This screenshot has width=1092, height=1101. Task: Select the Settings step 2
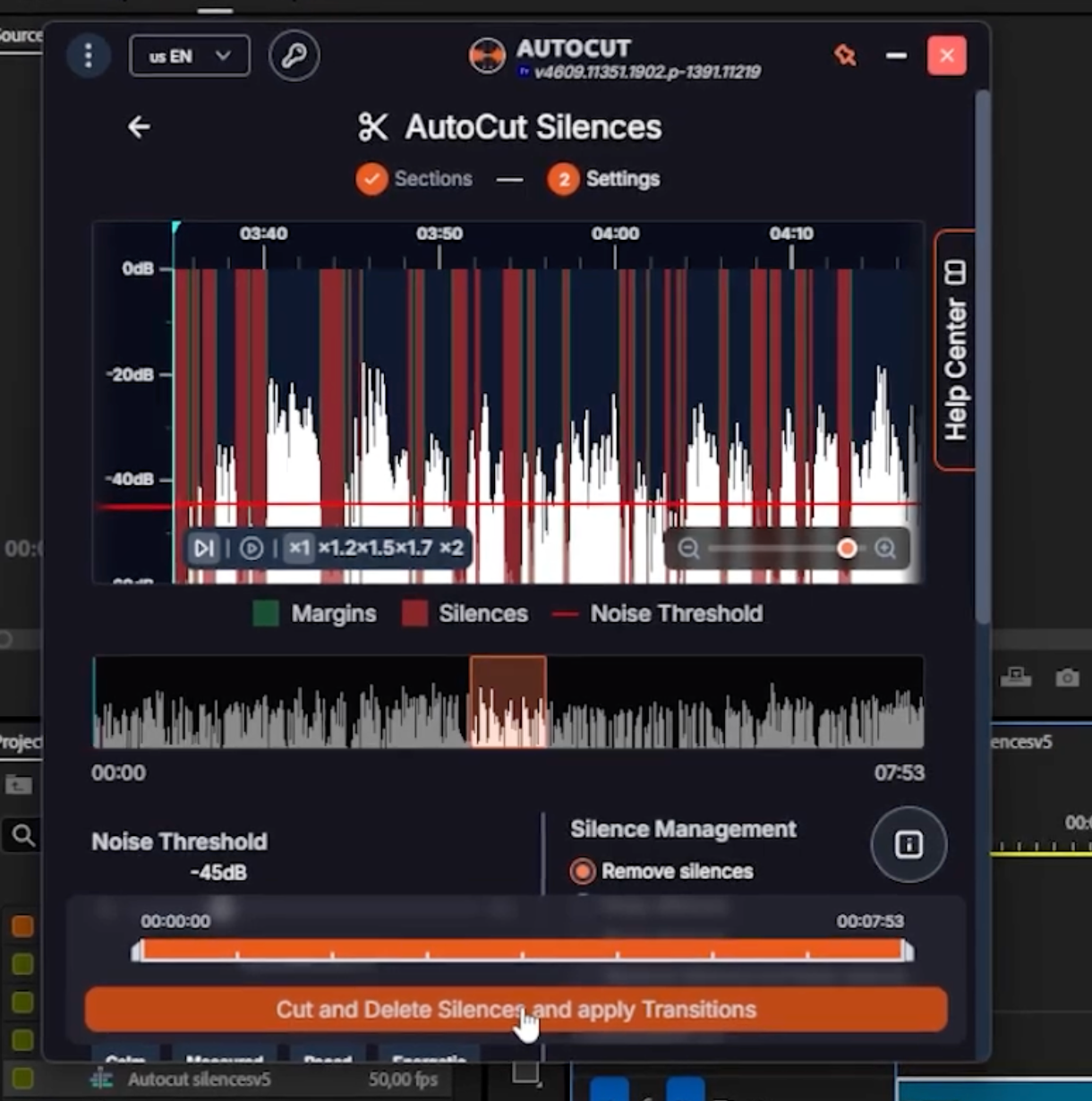point(604,179)
